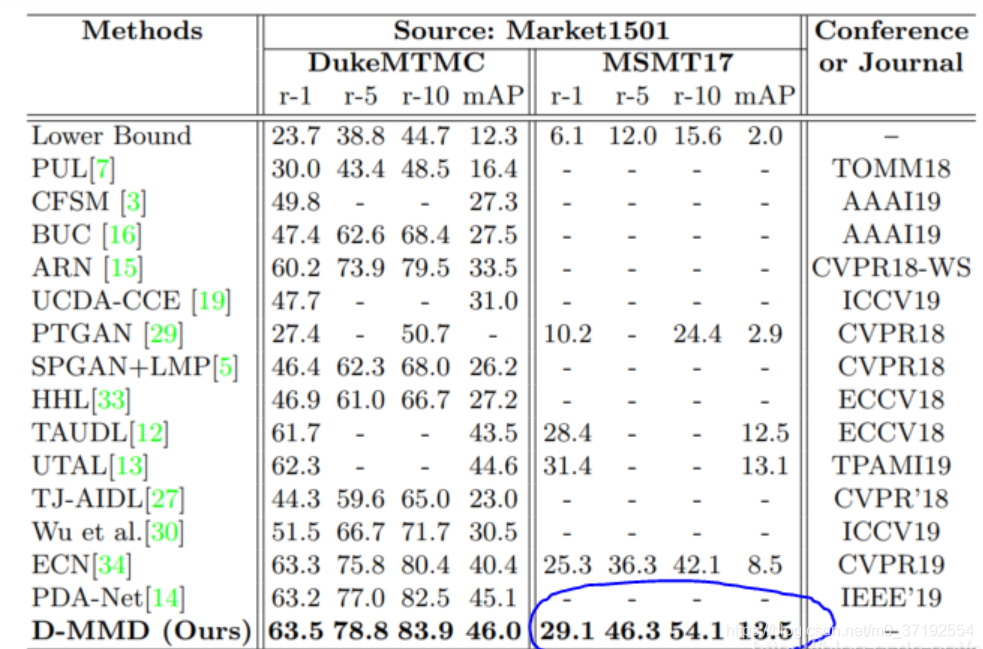Click the value 45.1 in PDA-Net row
Viewport: 983px width, 649px height.
[x=493, y=598]
